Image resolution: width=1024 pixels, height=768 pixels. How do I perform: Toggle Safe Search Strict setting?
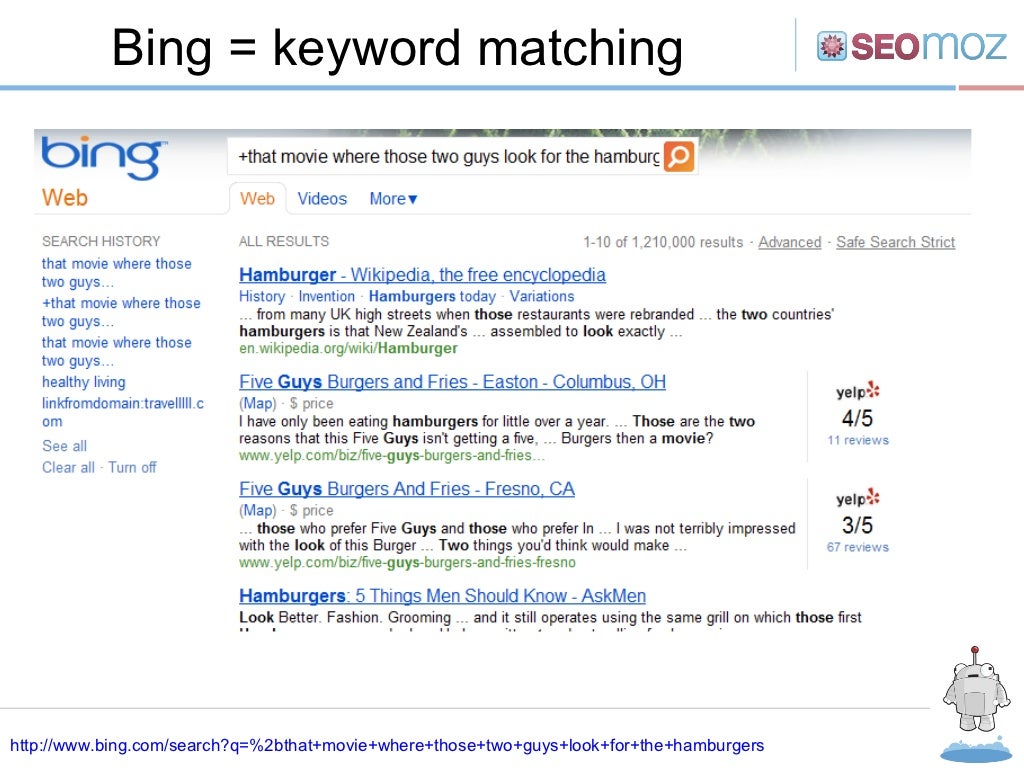coord(895,242)
